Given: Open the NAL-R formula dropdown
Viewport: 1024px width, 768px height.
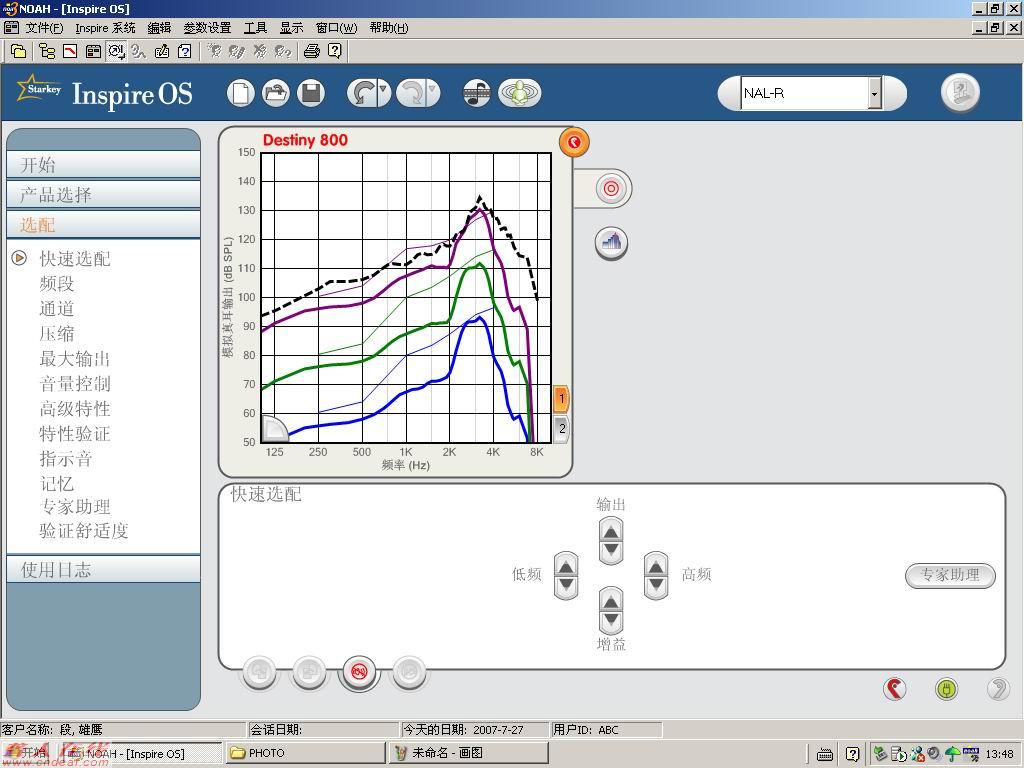Looking at the screenshot, I should (x=874, y=93).
